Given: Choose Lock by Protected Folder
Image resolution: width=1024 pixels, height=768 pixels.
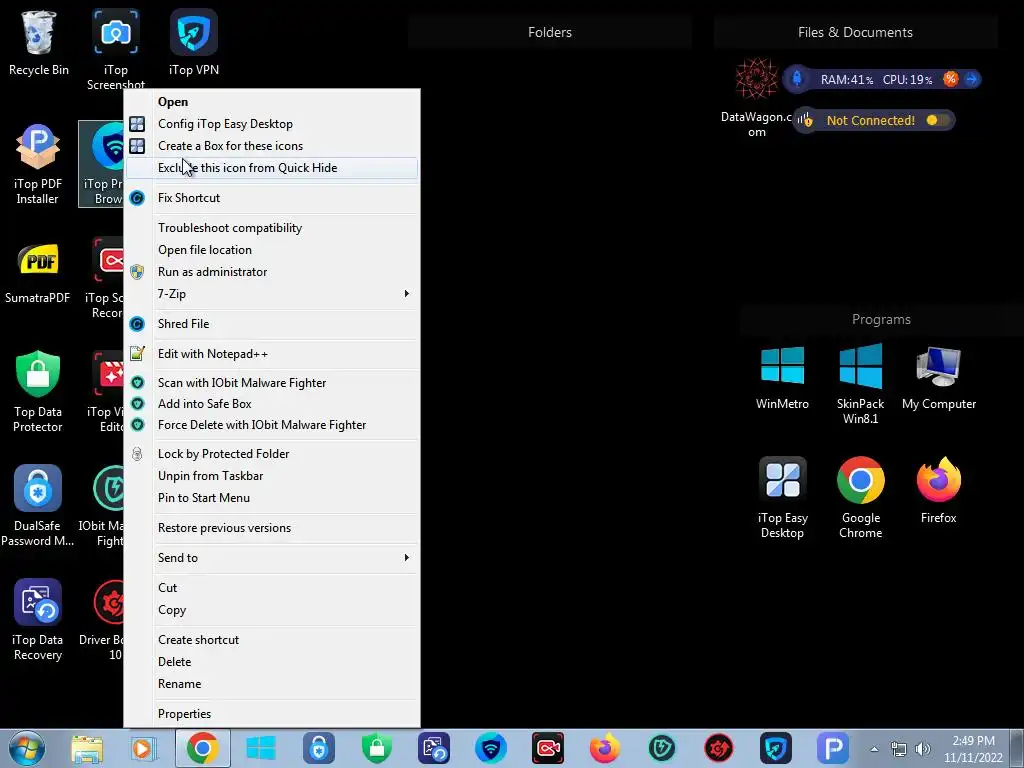Looking at the screenshot, I should 272,454.
